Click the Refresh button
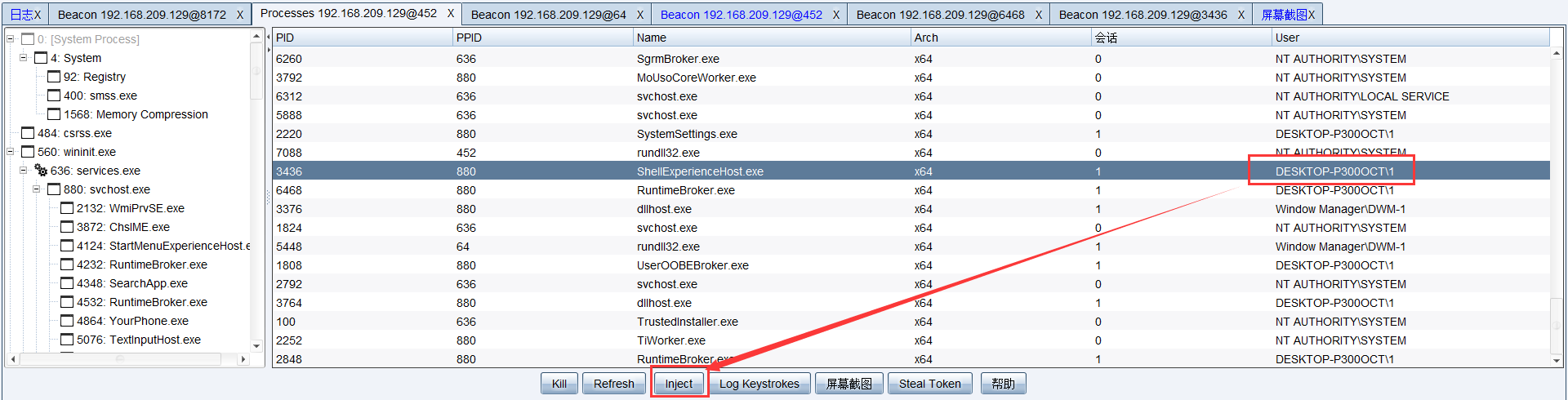This screenshot has height=400, width=1568. click(x=614, y=384)
